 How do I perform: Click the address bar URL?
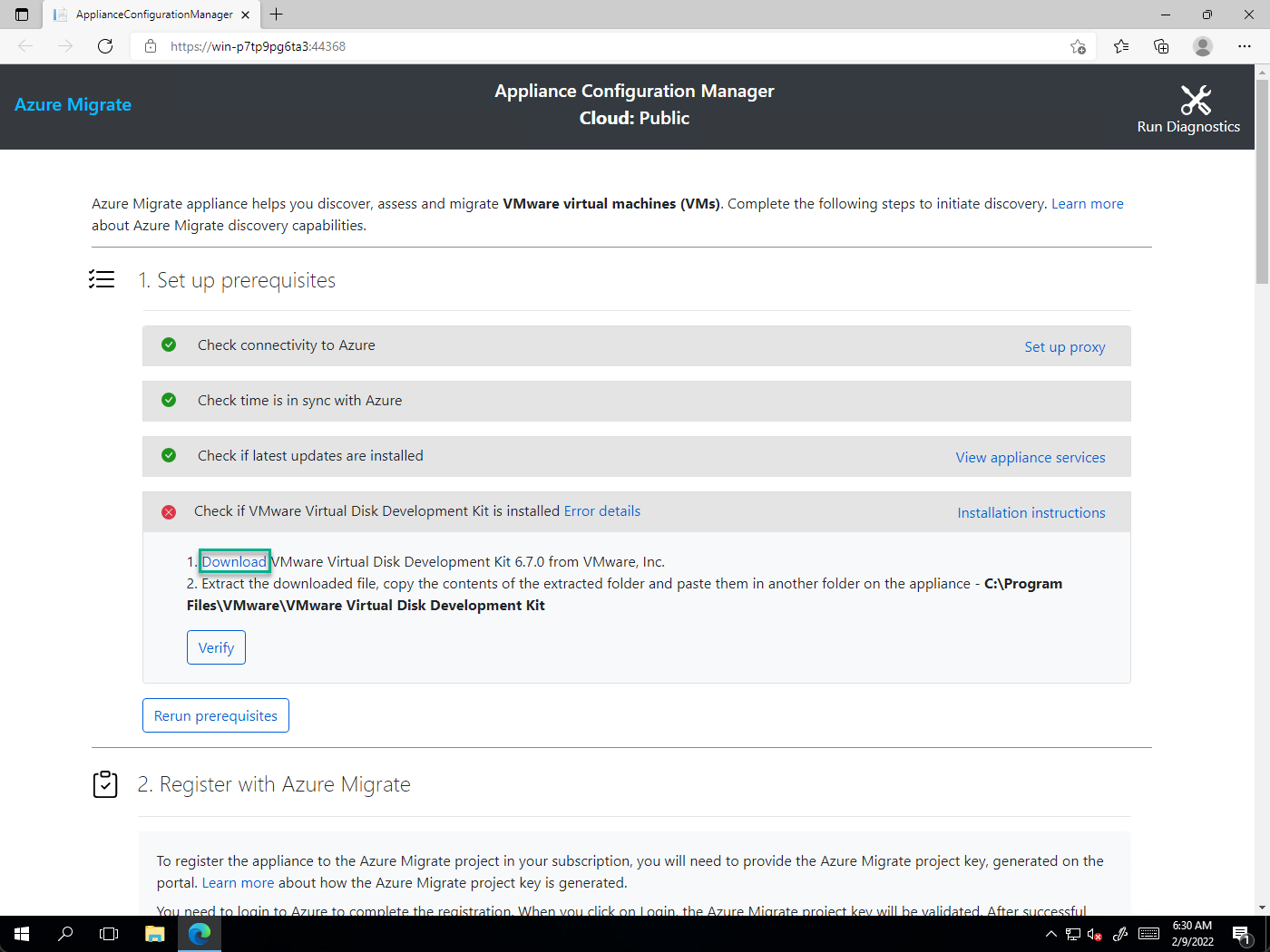coord(258,46)
